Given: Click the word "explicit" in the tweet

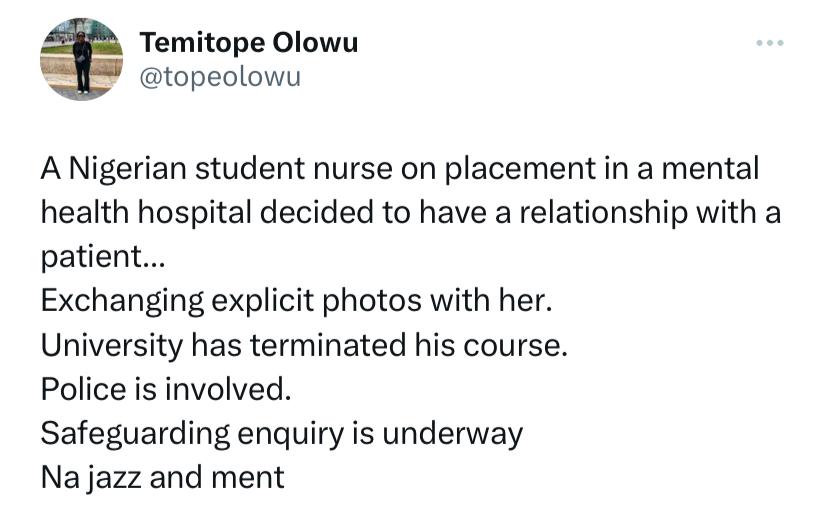Looking at the screenshot, I should pyautogui.click(x=263, y=301).
